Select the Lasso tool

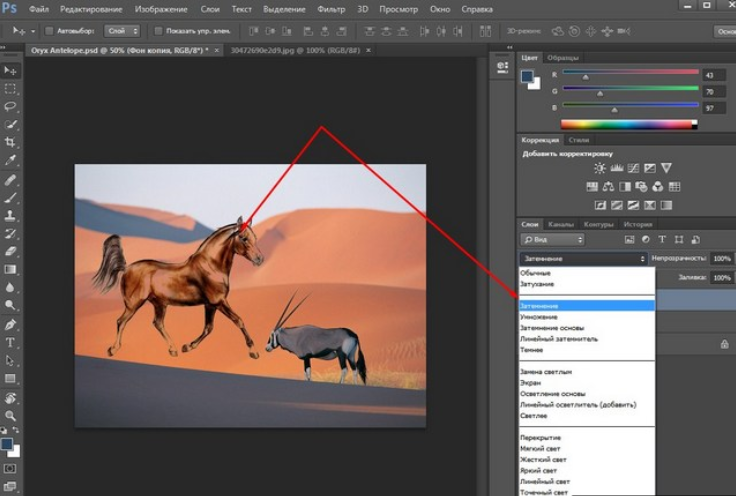[11, 106]
